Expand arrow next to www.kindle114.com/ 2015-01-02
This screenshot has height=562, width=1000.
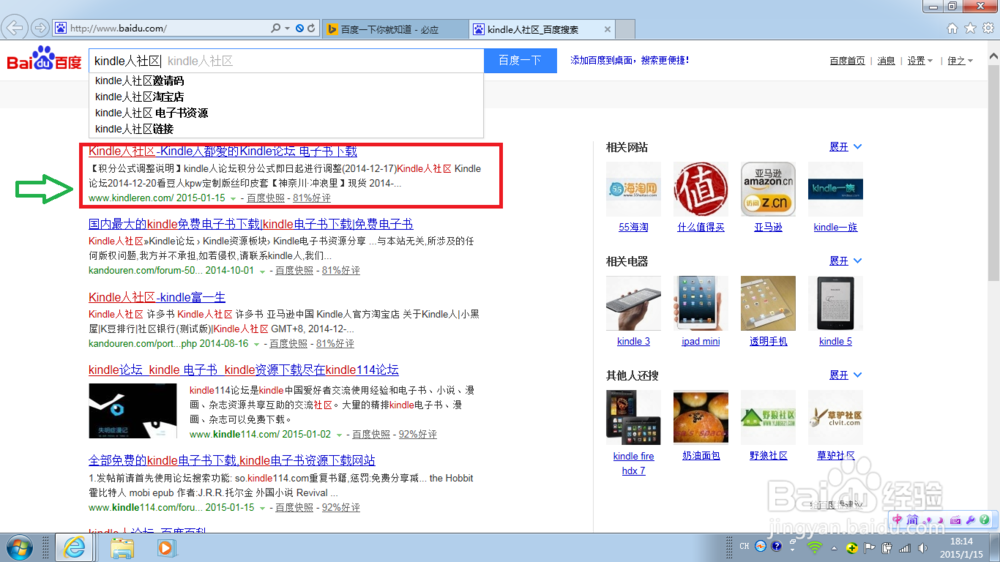click(x=339, y=435)
